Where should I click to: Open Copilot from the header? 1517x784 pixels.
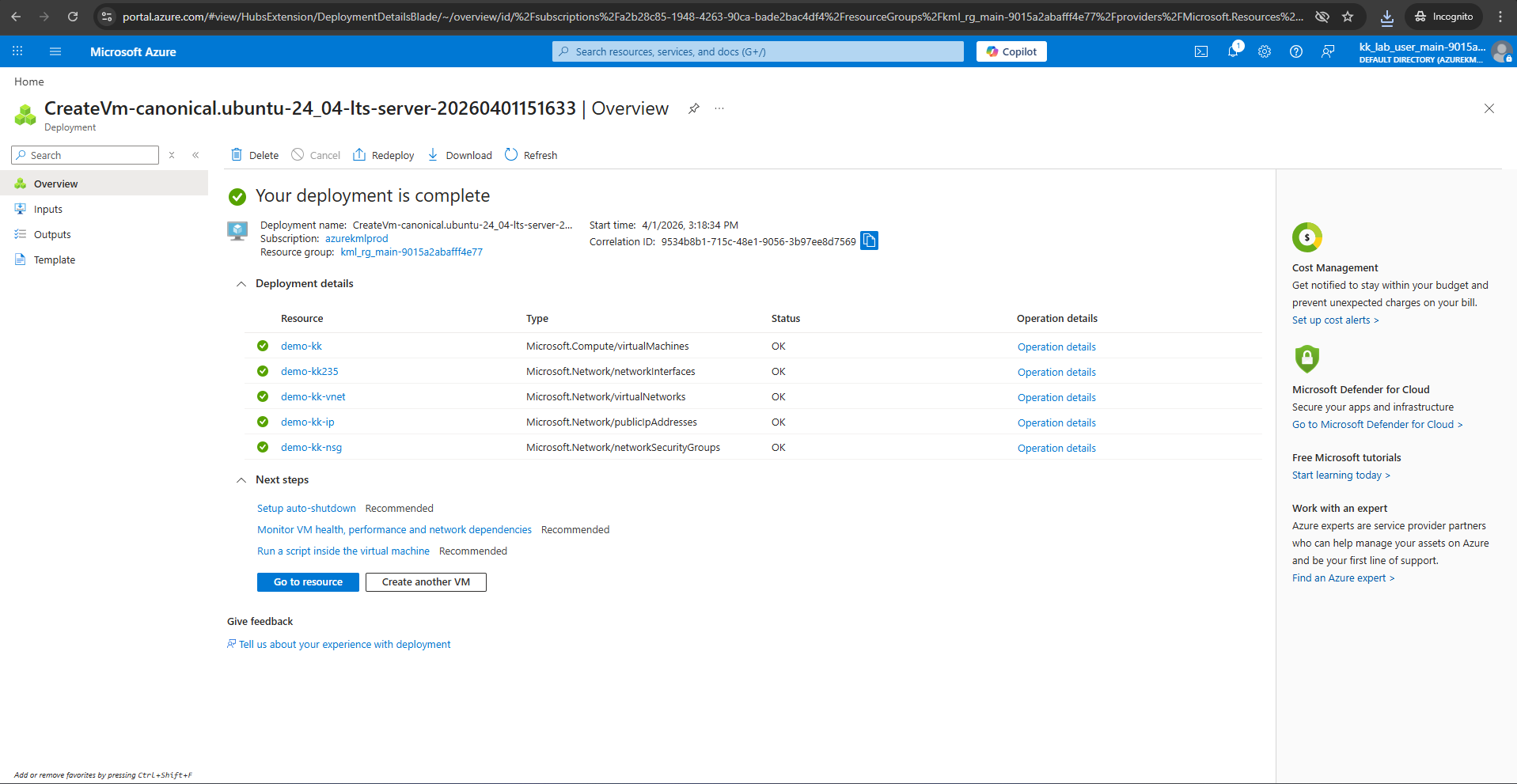(1011, 51)
